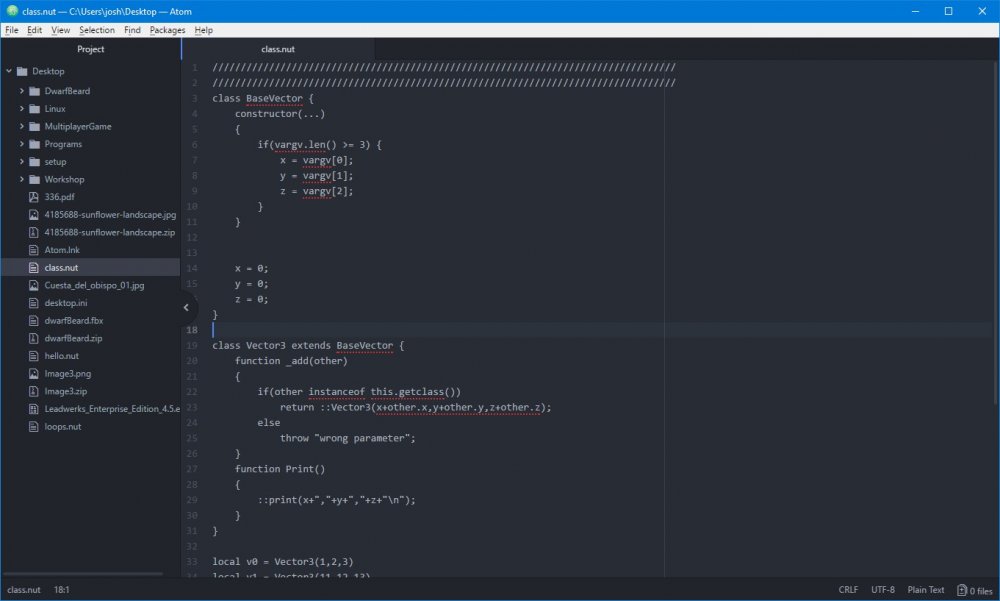Click the git files icon in status bar

[x=962, y=590]
